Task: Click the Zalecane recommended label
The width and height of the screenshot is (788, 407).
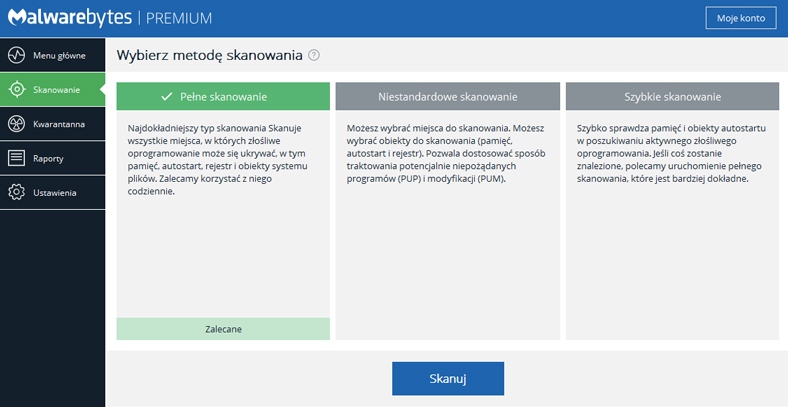Action: pos(223,329)
